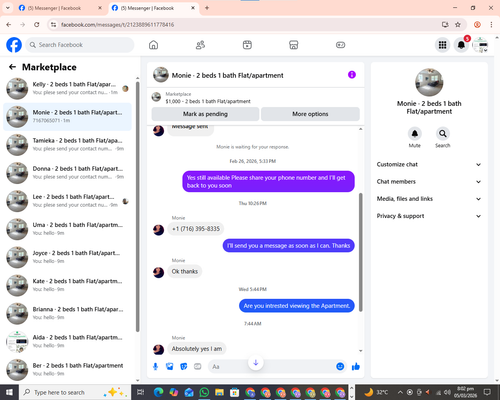The width and height of the screenshot is (500, 400).
Task: Search in conversation magnifier icon
Action: click(443, 134)
